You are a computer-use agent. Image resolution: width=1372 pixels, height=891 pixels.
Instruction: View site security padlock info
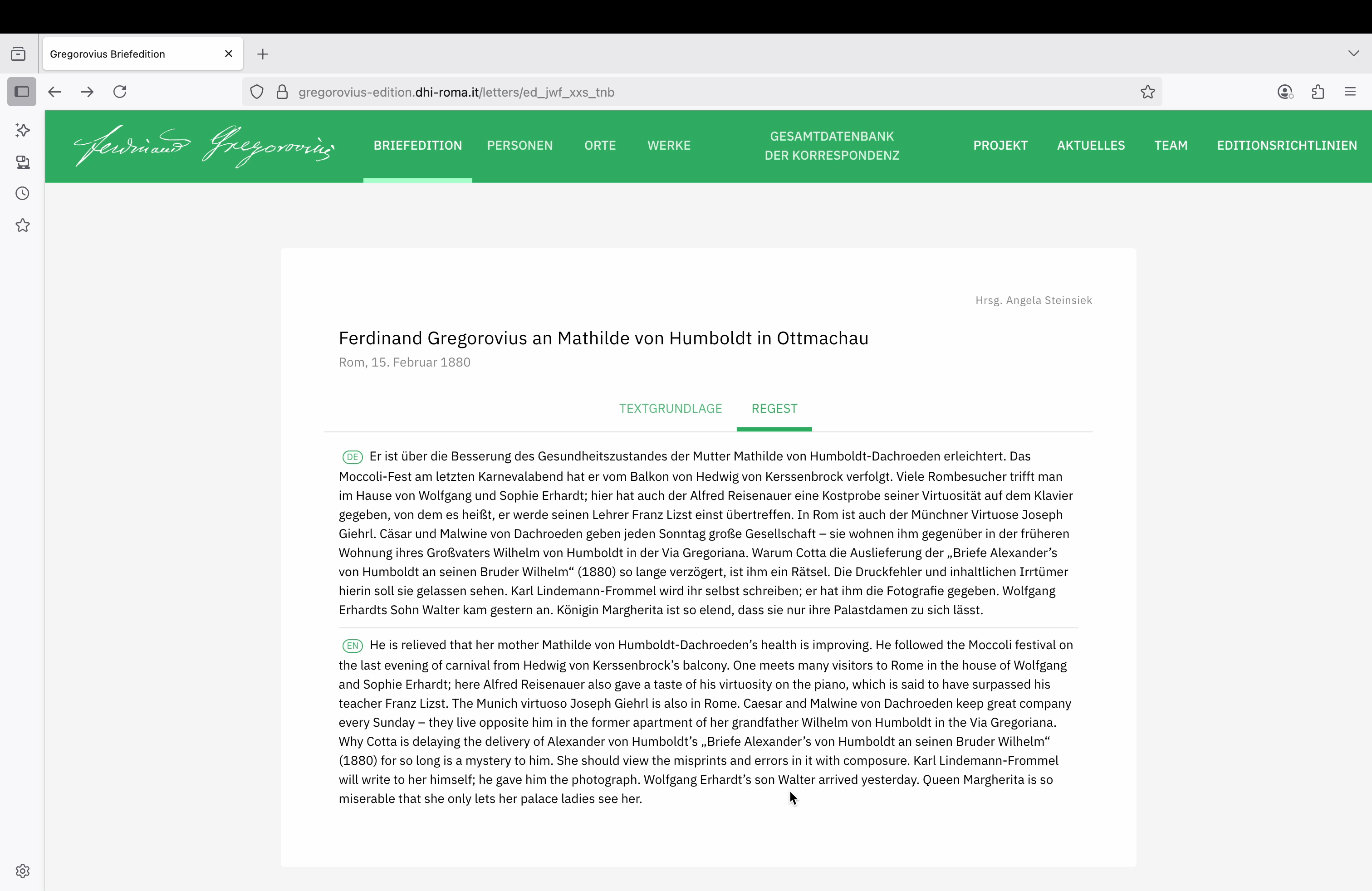click(x=283, y=92)
